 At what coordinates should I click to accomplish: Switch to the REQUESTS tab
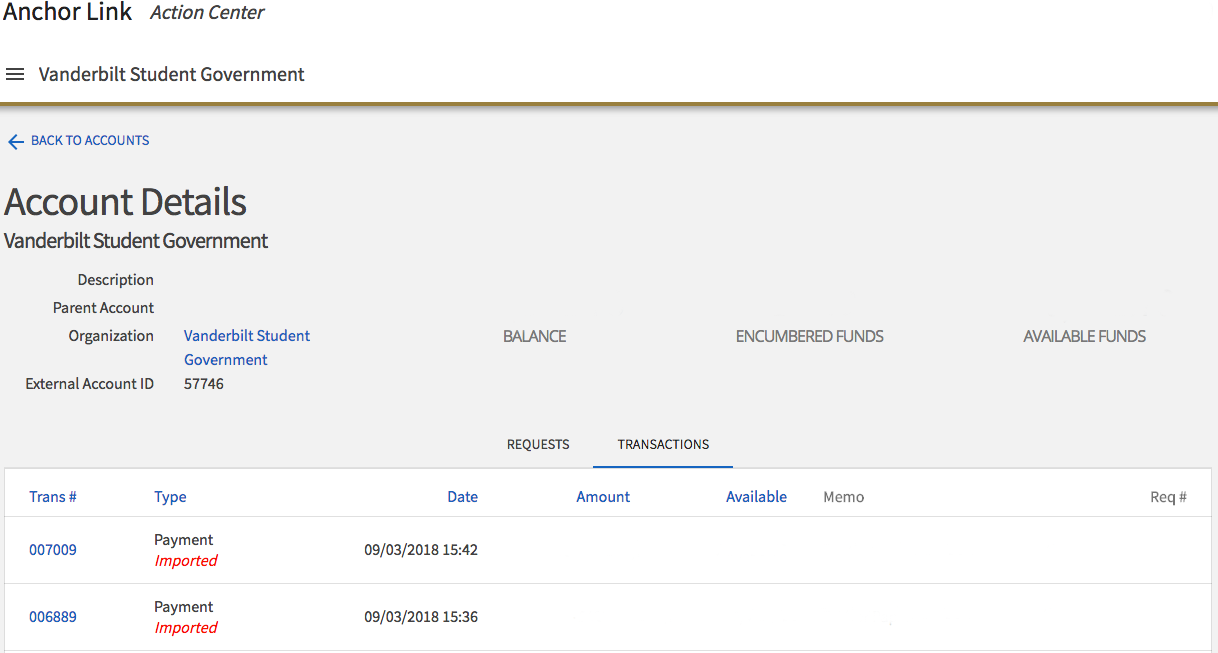pyautogui.click(x=538, y=445)
